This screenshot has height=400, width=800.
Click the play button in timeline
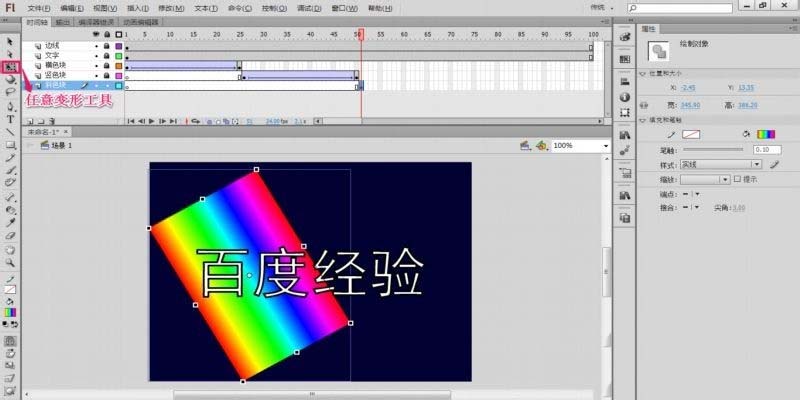coord(152,121)
